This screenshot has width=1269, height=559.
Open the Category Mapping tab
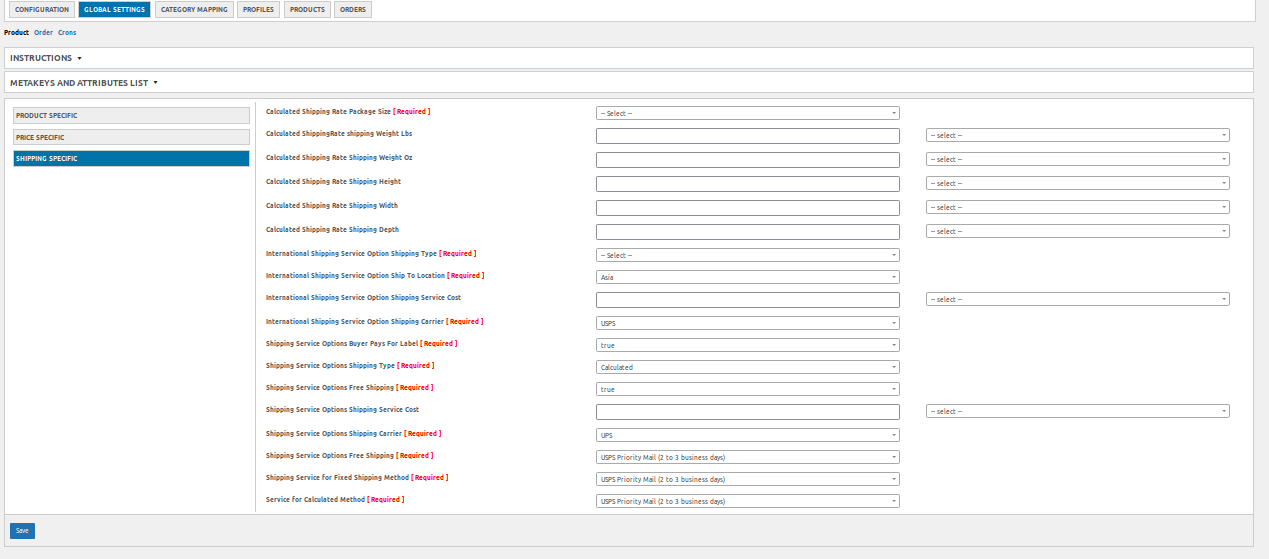pos(194,10)
